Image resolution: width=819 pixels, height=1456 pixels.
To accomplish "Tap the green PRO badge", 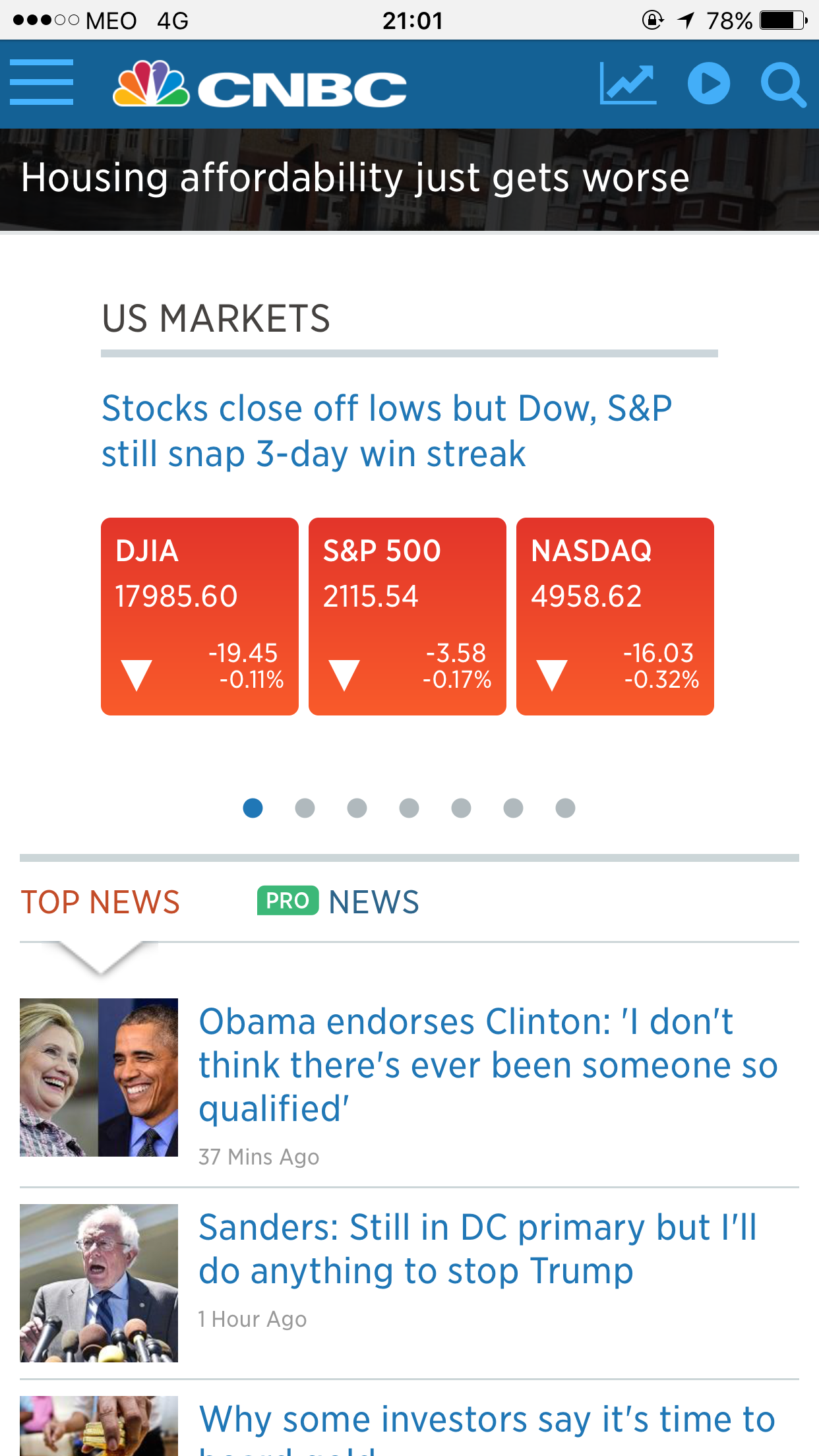I will (x=288, y=901).
